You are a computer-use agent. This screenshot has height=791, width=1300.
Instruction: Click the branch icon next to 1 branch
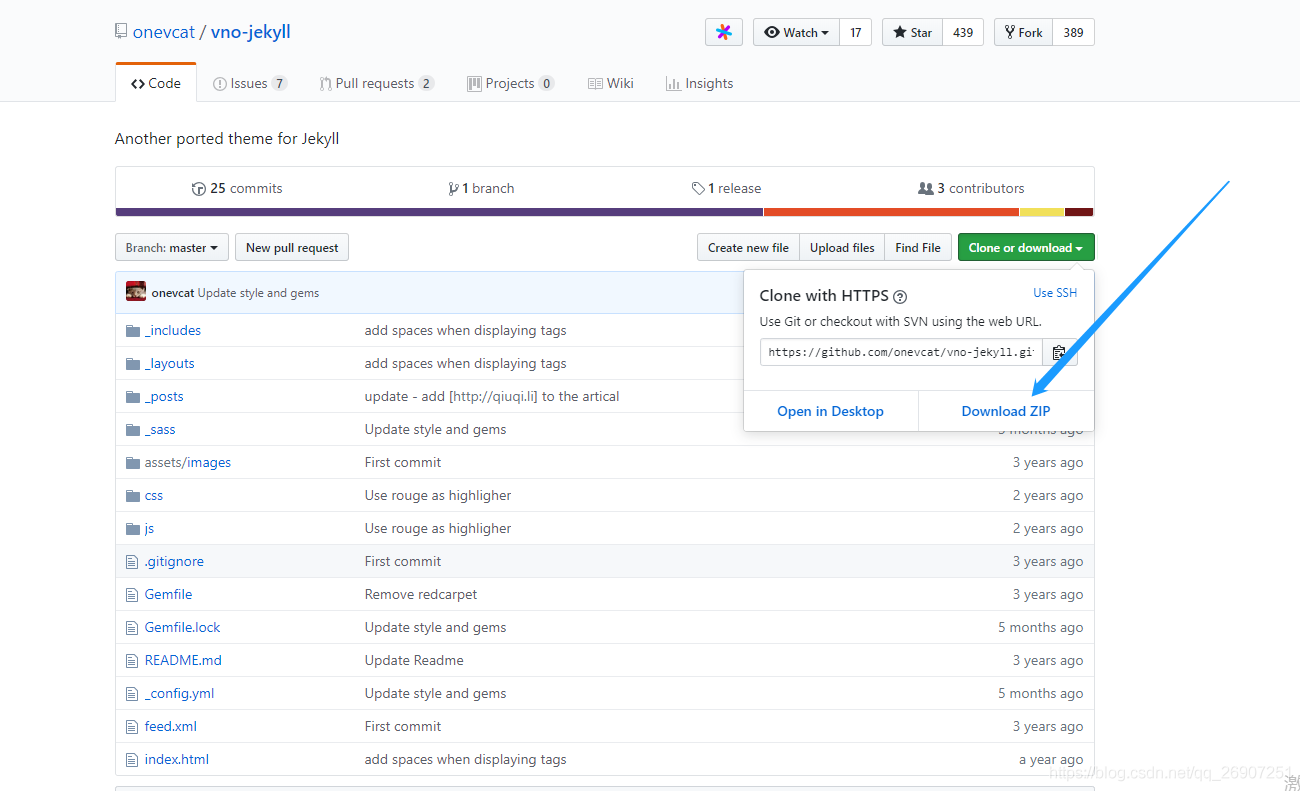click(454, 188)
